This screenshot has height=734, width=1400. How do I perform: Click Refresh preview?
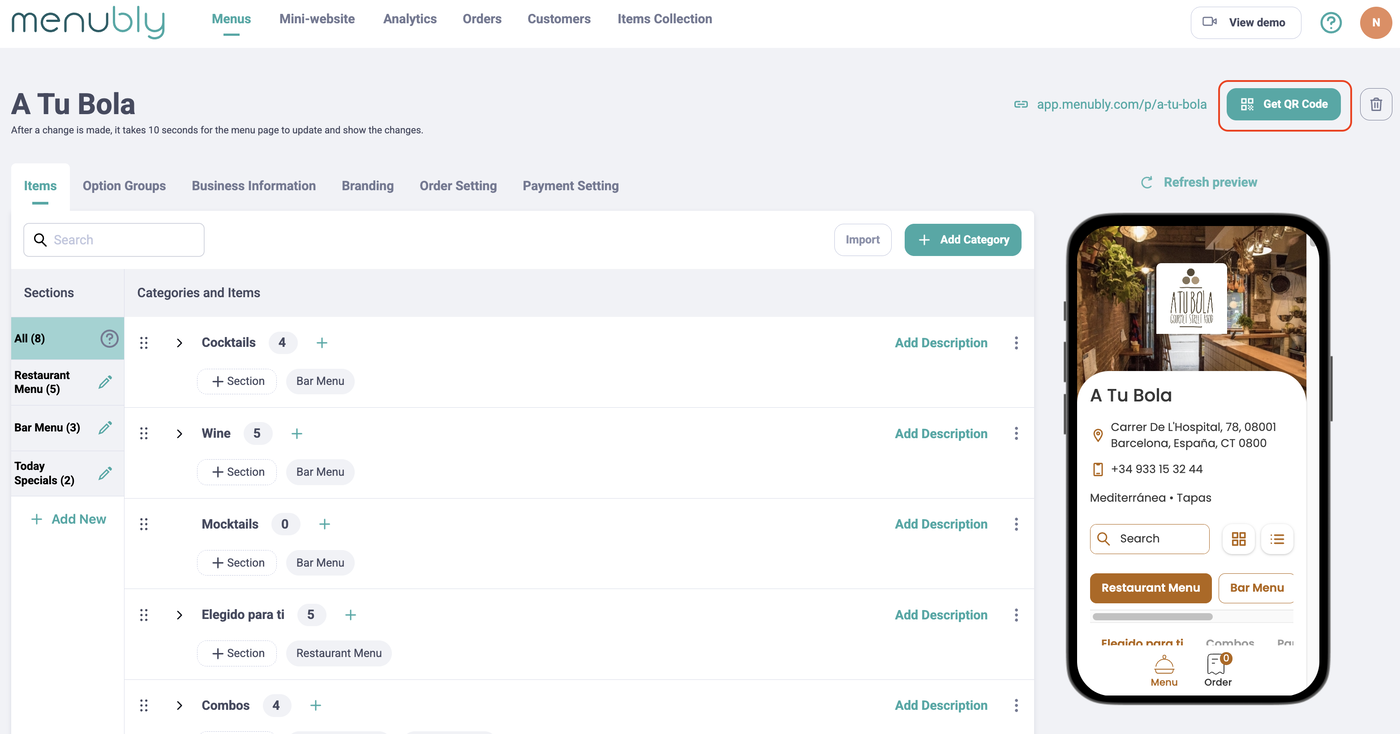click(1200, 182)
